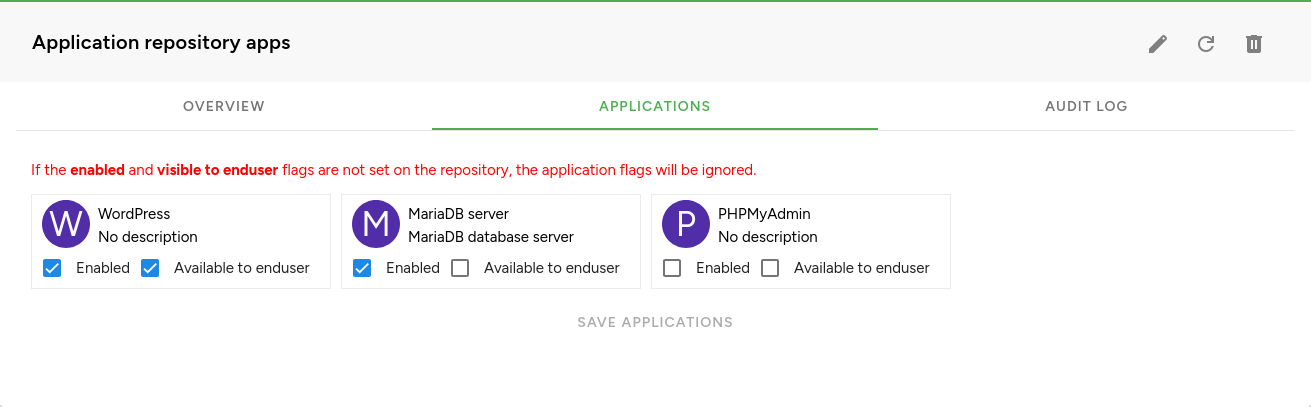Uncheck WordPress Available to enduser checkbox
The image size is (1311, 407).
[x=150, y=268]
